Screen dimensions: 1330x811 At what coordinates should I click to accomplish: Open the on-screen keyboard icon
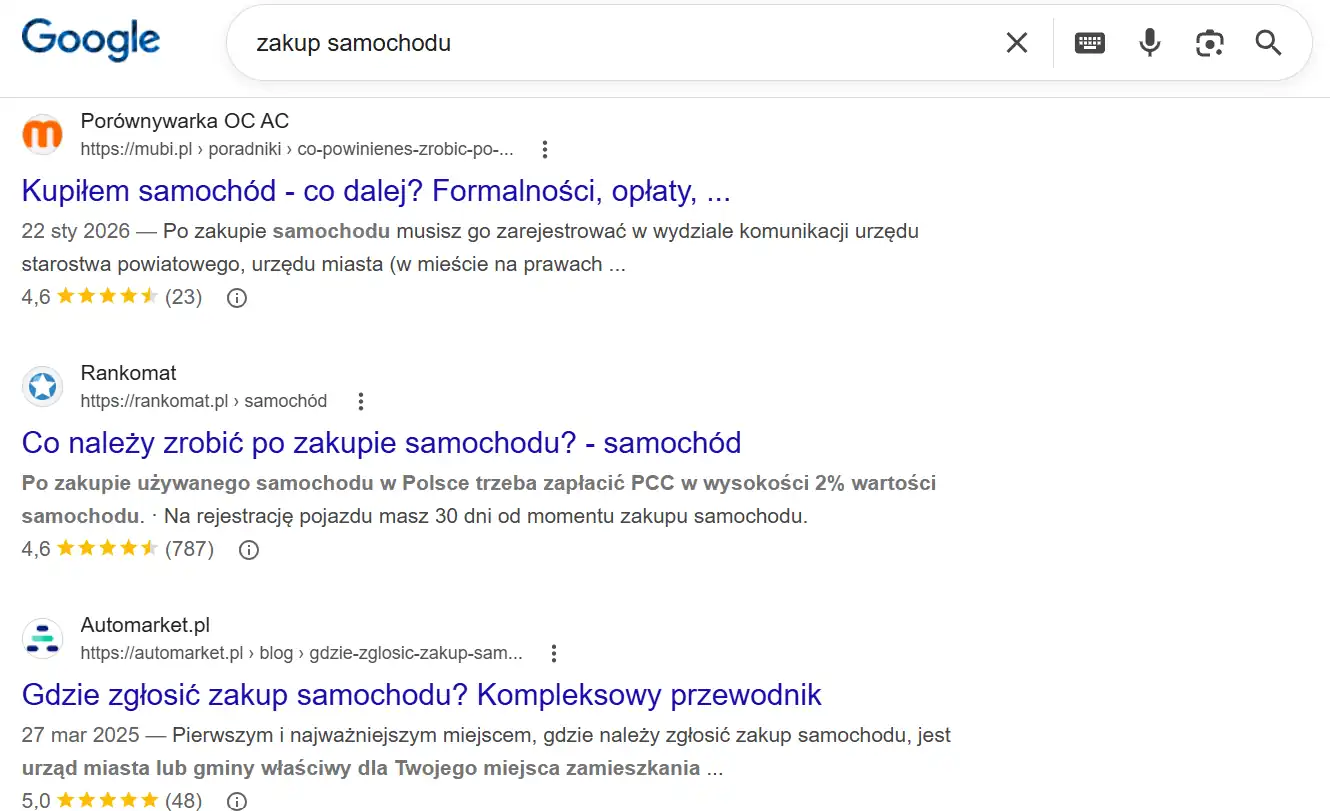coord(1089,42)
